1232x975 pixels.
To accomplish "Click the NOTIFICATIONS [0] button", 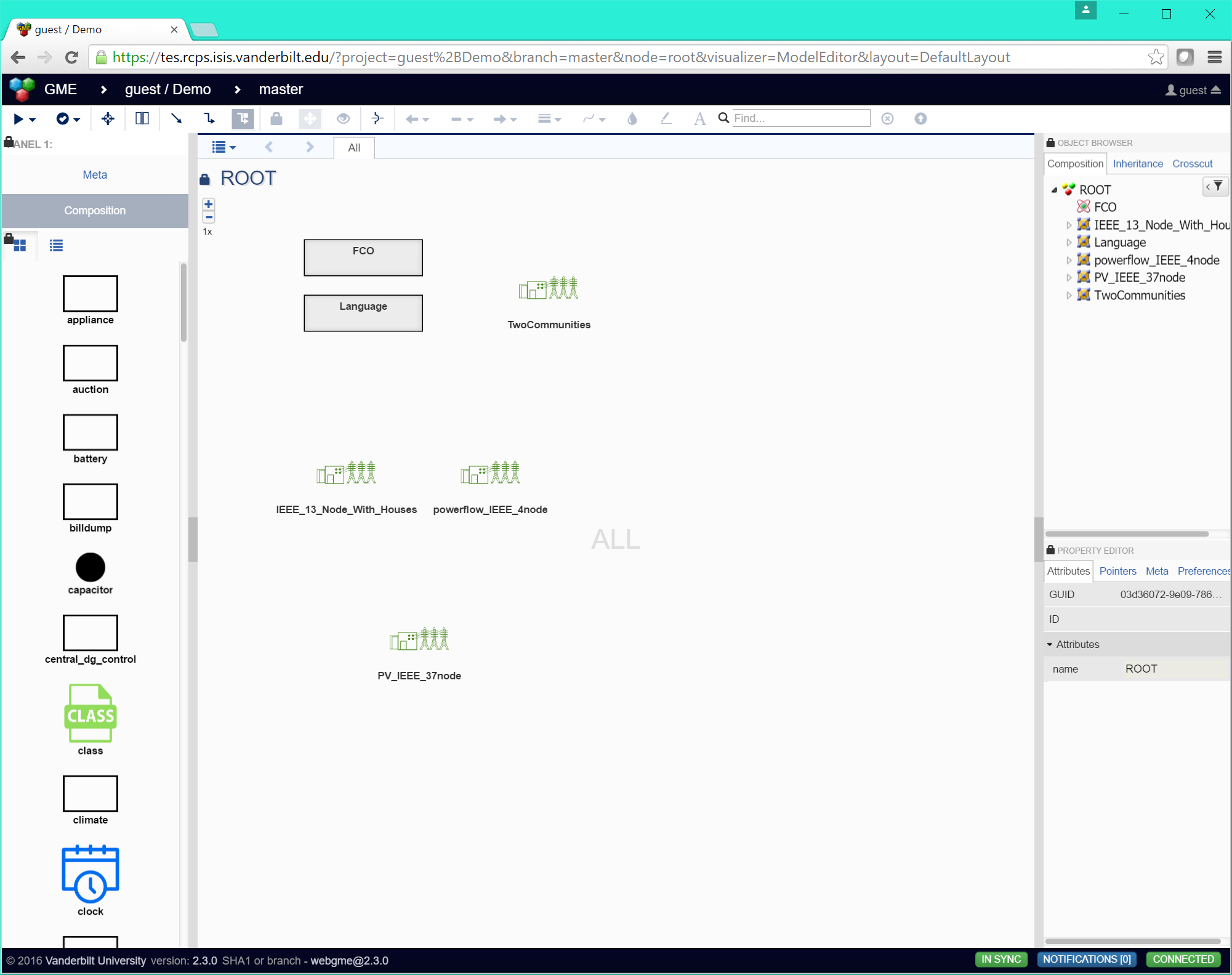I will (1086, 959).
